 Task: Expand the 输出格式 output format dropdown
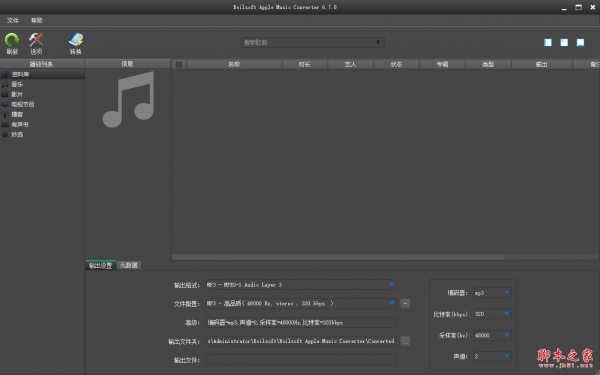[391, 285]
